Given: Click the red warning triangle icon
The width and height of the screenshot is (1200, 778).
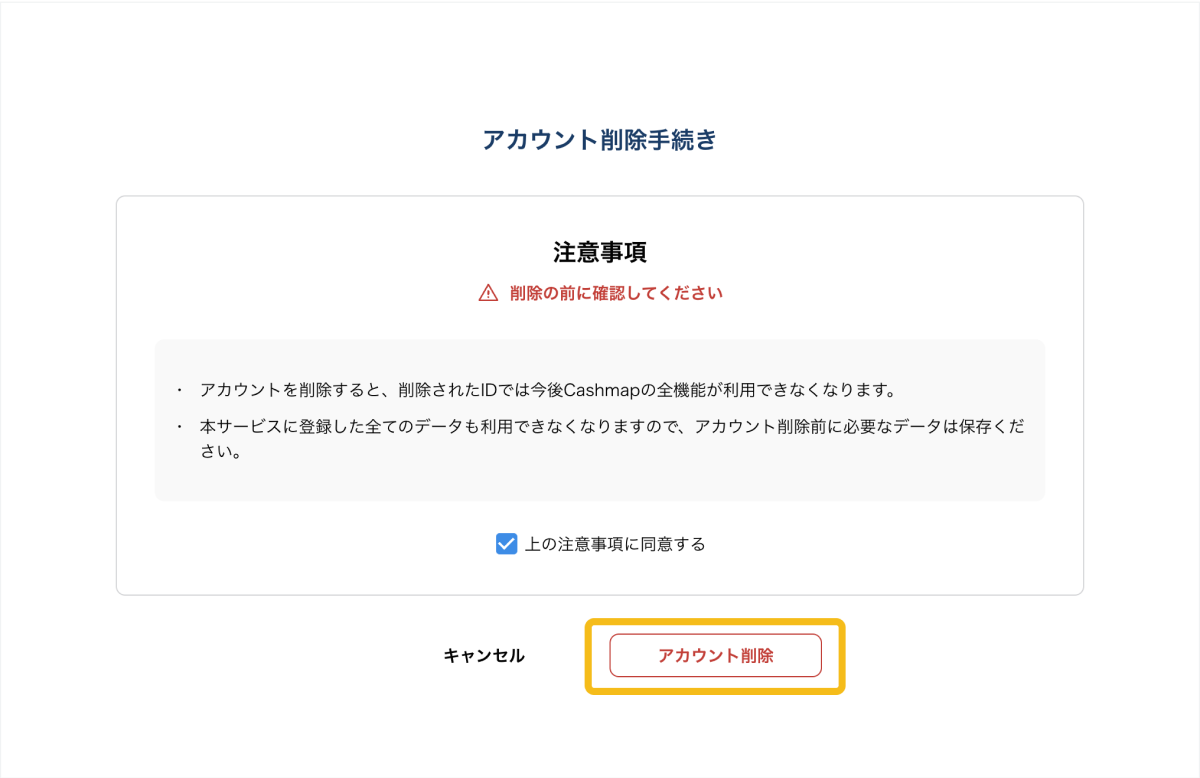Looking at the screenshot, I should 488,293.
